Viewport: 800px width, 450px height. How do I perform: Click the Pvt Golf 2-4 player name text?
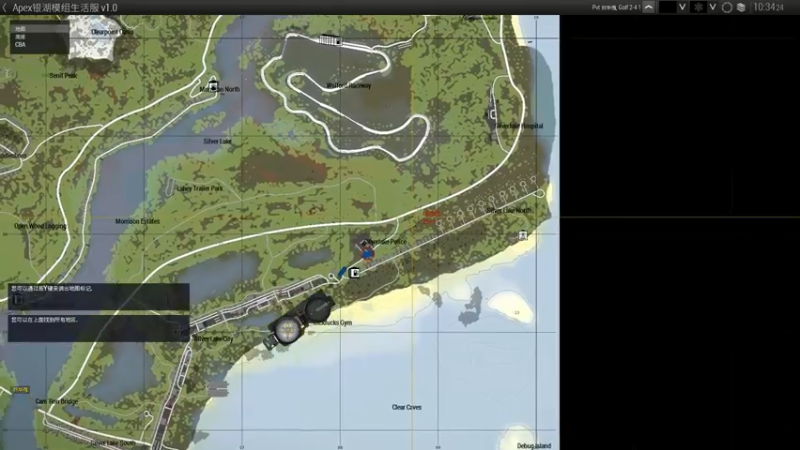pos(616,8)
